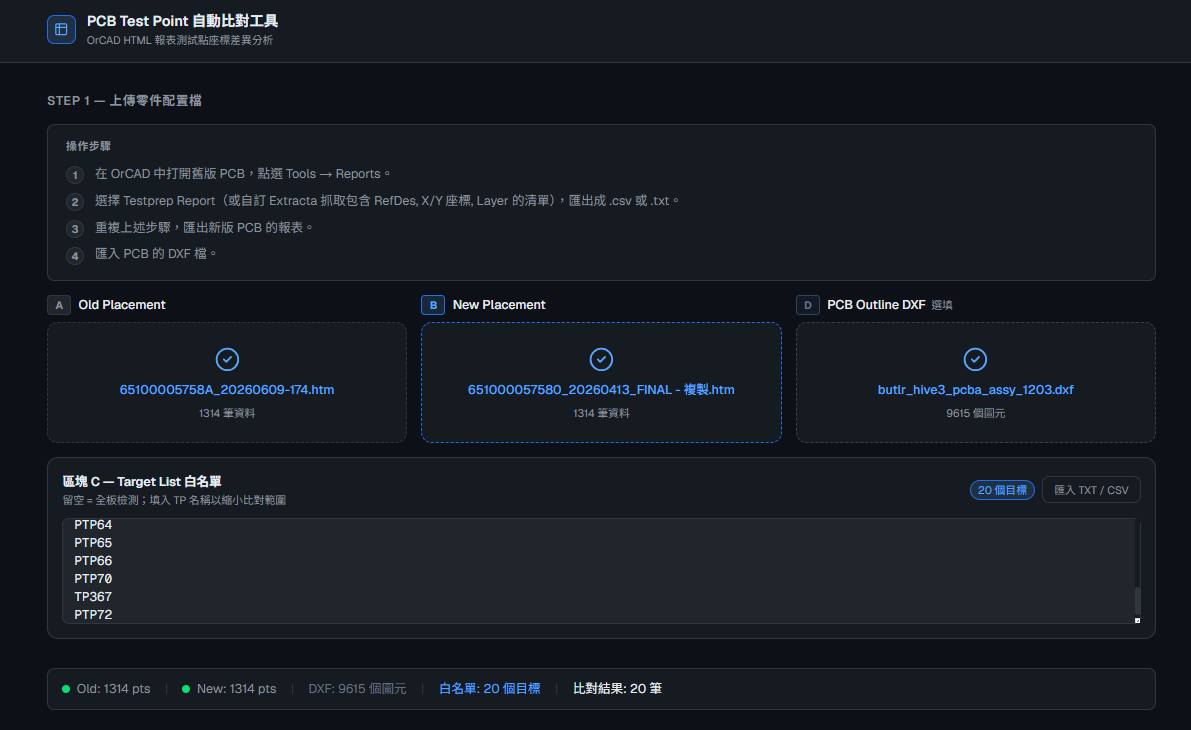Click the Tools → Reports instruction line

pos(242,174)
